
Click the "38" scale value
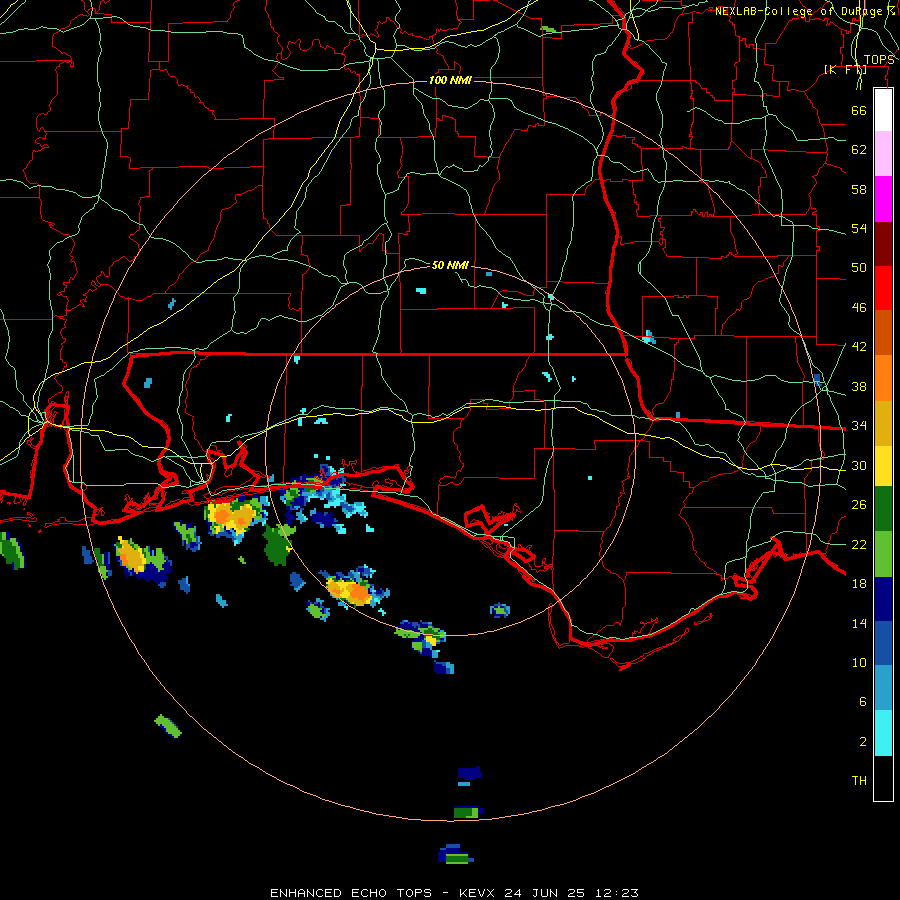[859, 386]
